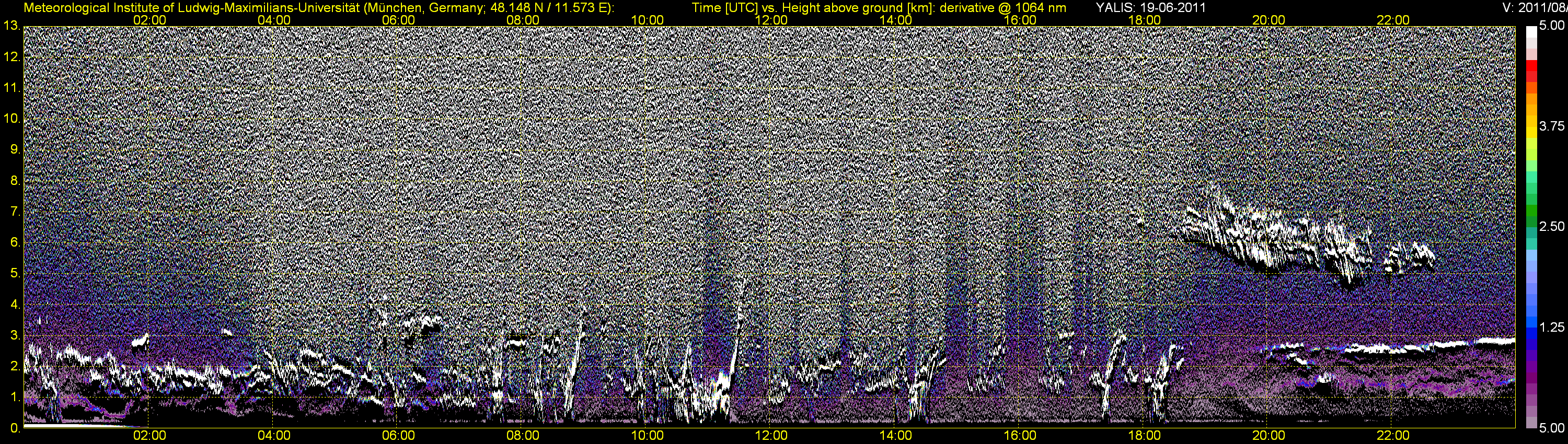Image resolution: width=1568 pixels, height=444 pixels.
Task: Click the 08:00 label on the bottom time axis
Action: coord(523,436)
